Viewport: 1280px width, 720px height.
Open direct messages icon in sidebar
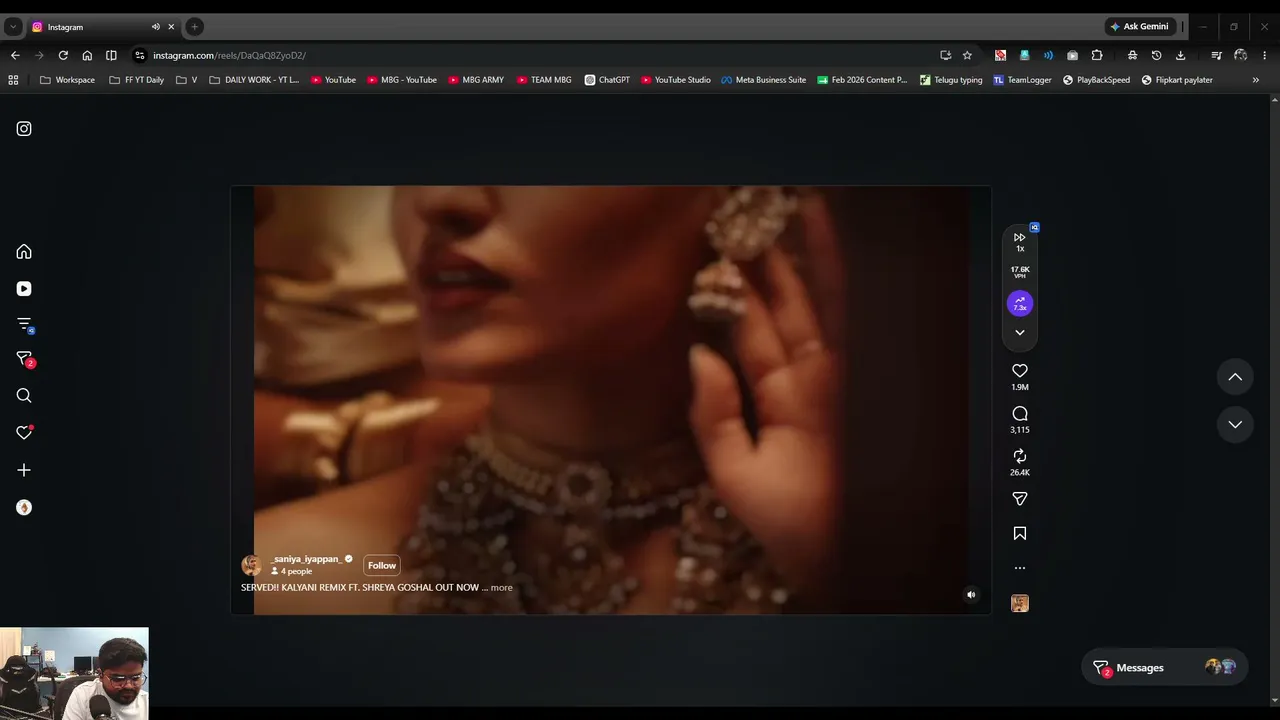coord(24,359)
